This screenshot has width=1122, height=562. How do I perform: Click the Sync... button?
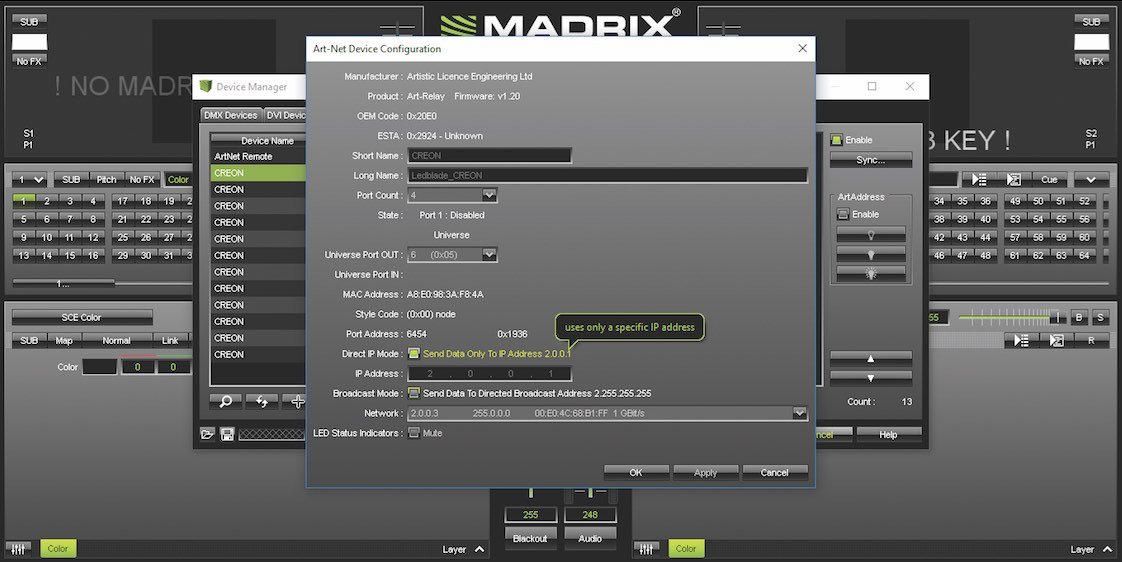(x=871, y=160)
